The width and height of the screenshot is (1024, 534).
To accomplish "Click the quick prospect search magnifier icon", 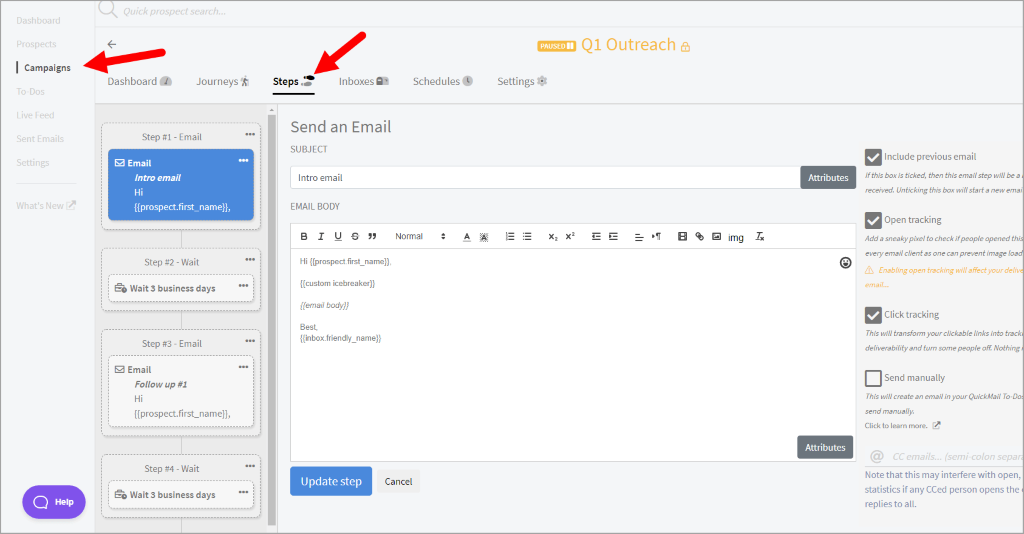I will [x=108, y=10].
